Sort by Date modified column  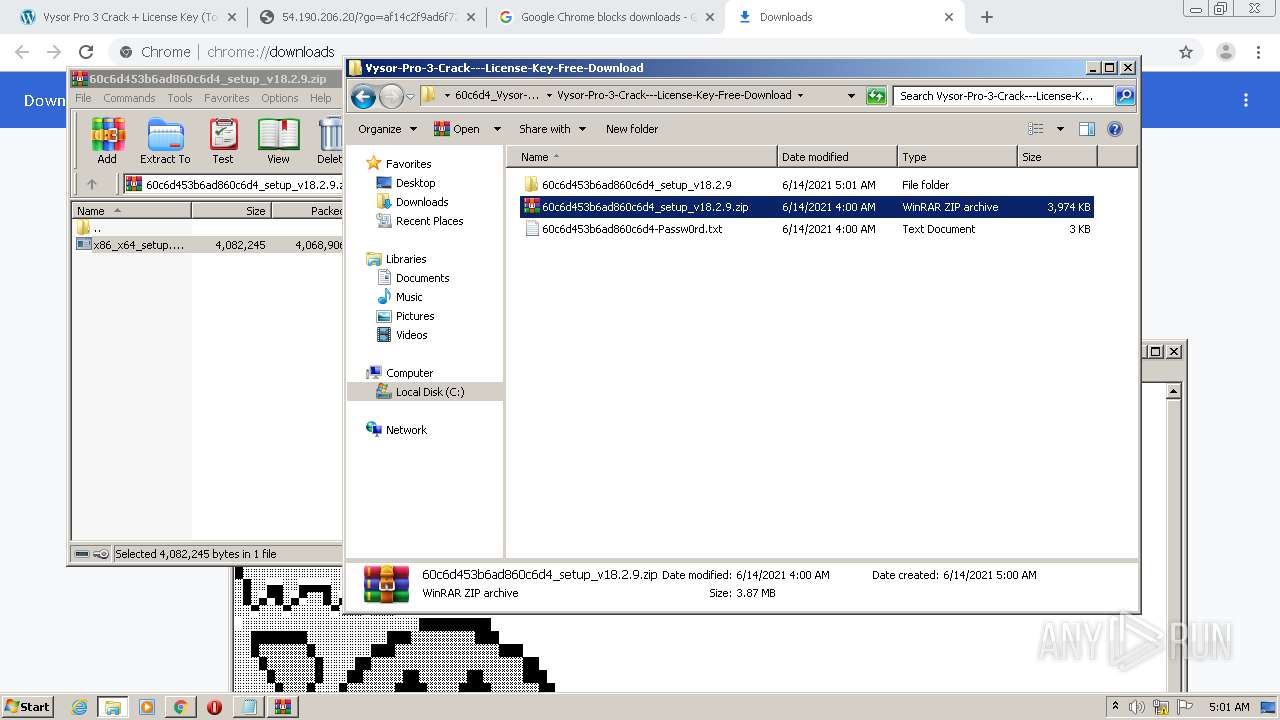click(x=837, y=157)
